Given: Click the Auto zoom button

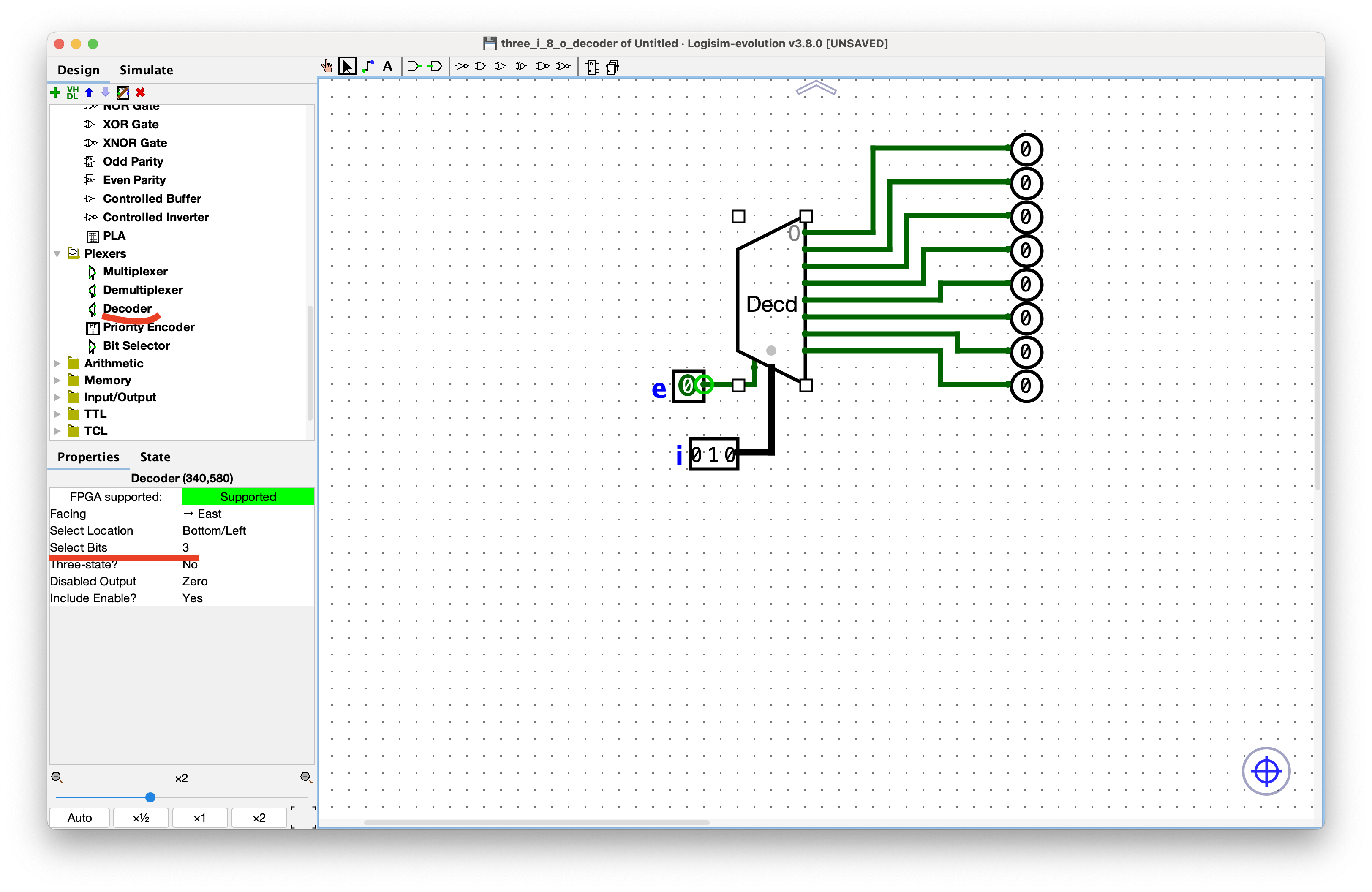Looking at the screenshot, I should point(79,818).
